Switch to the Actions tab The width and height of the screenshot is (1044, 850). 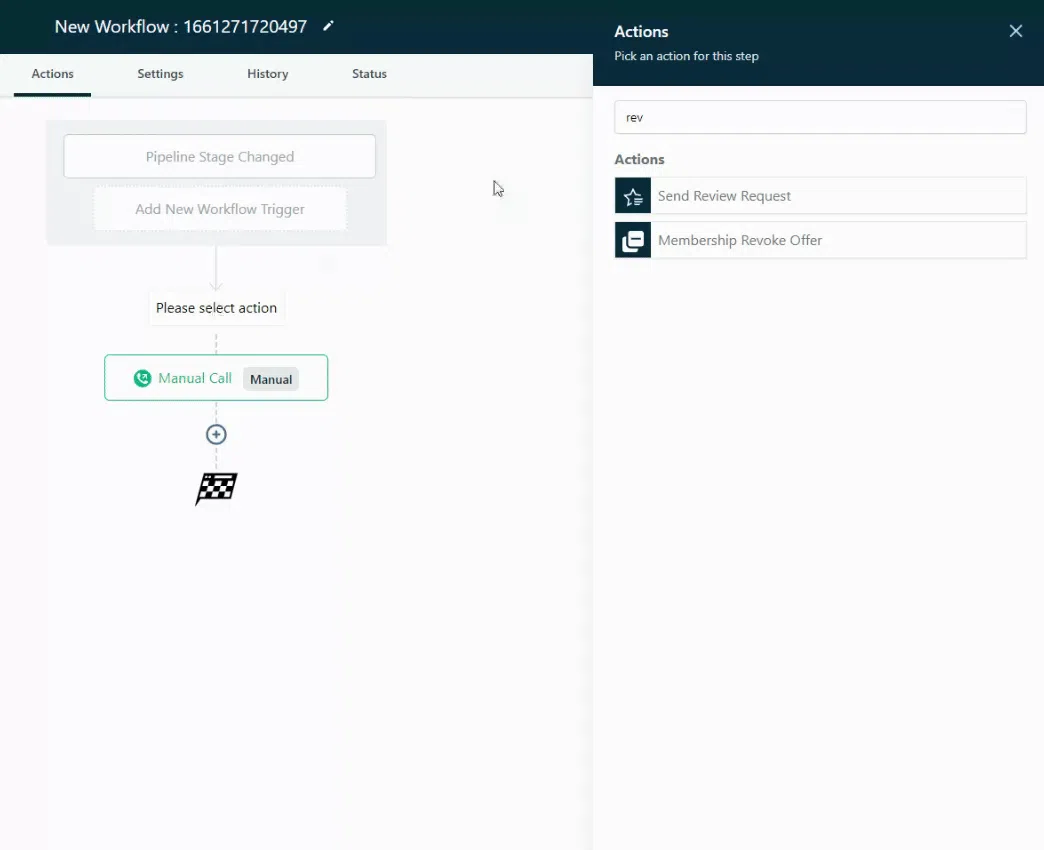coord(53,74)
